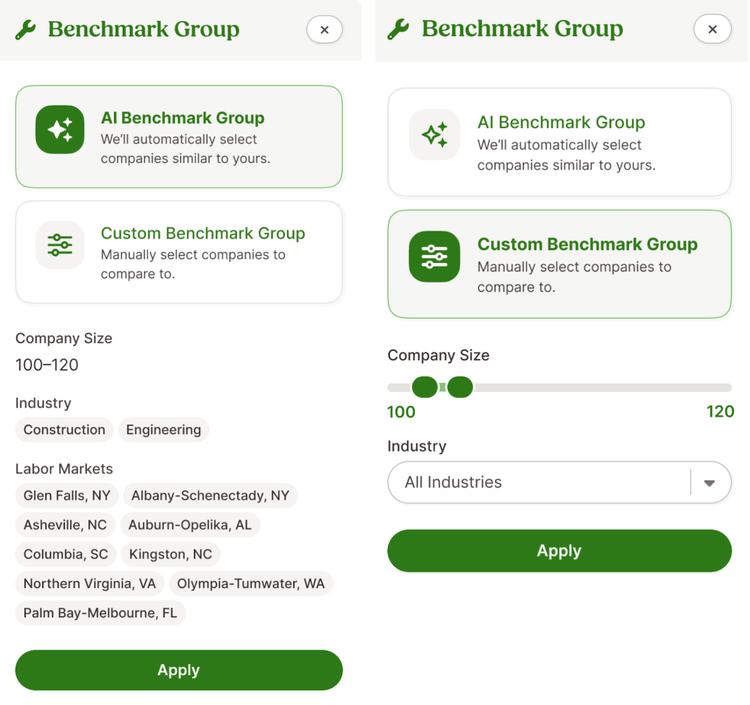Image resolution: width=750 pixels, height=705 pixels.
Task: Click the Engineering industry tag
Action: click(164, 430)
